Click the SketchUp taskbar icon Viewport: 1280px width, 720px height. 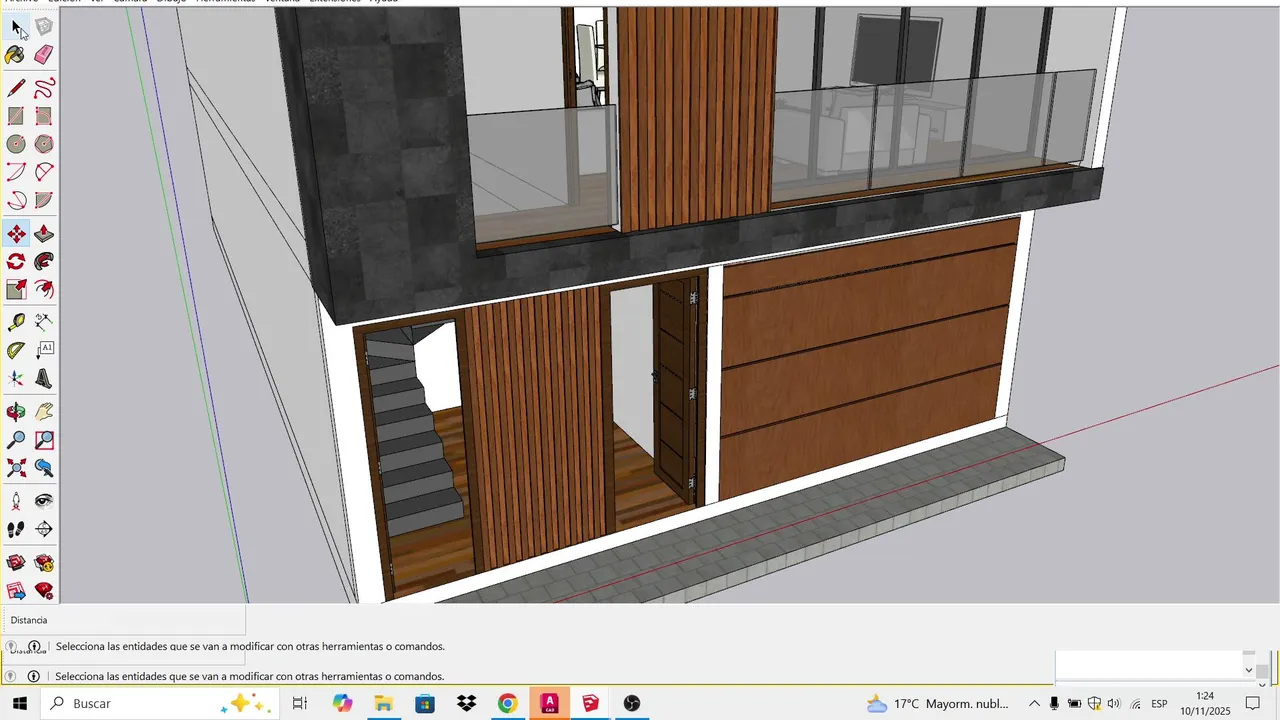coord(590,703)
